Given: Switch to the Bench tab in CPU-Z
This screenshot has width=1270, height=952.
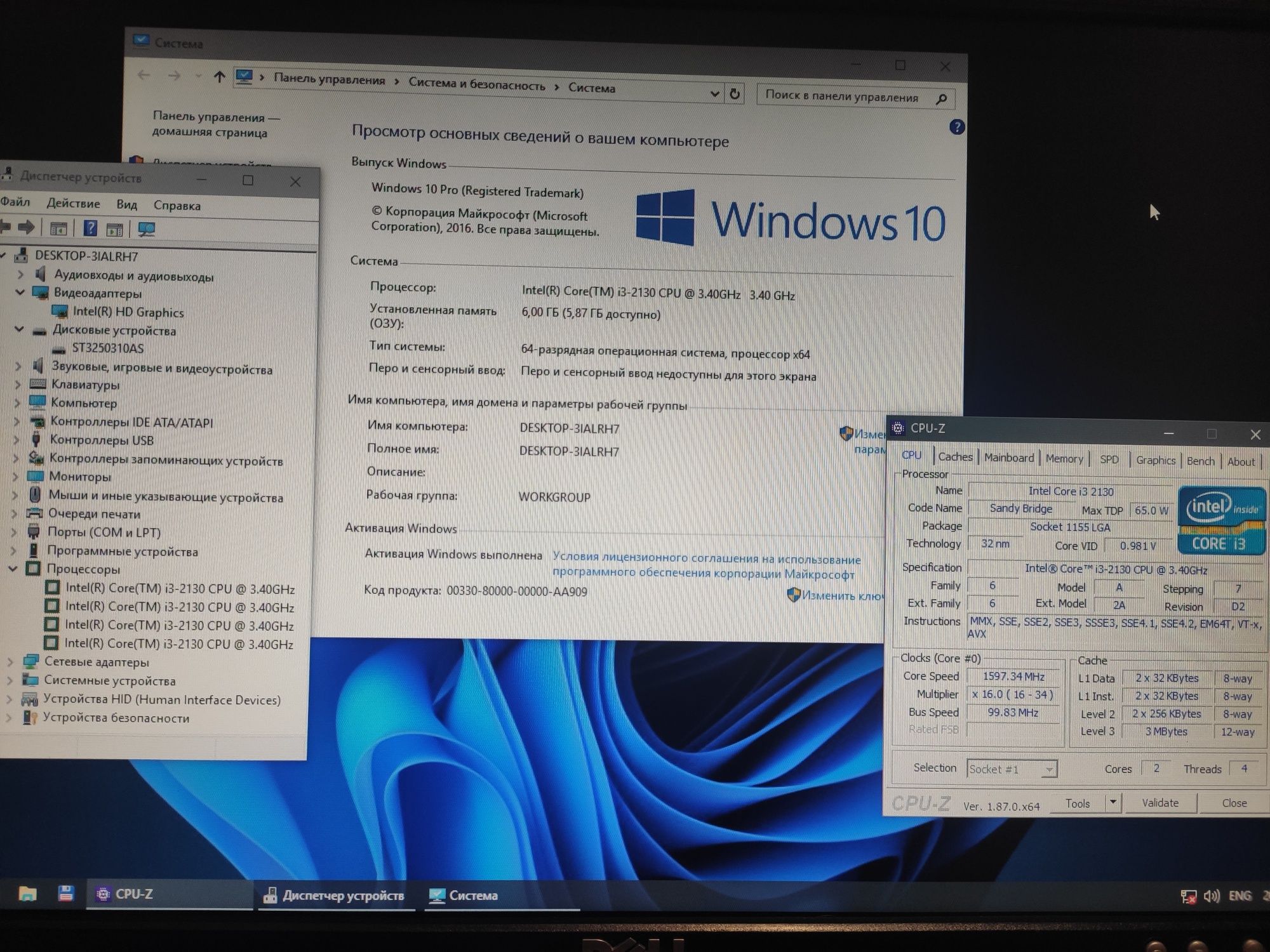Looking at the screenshot, I should coord(1200,461).
